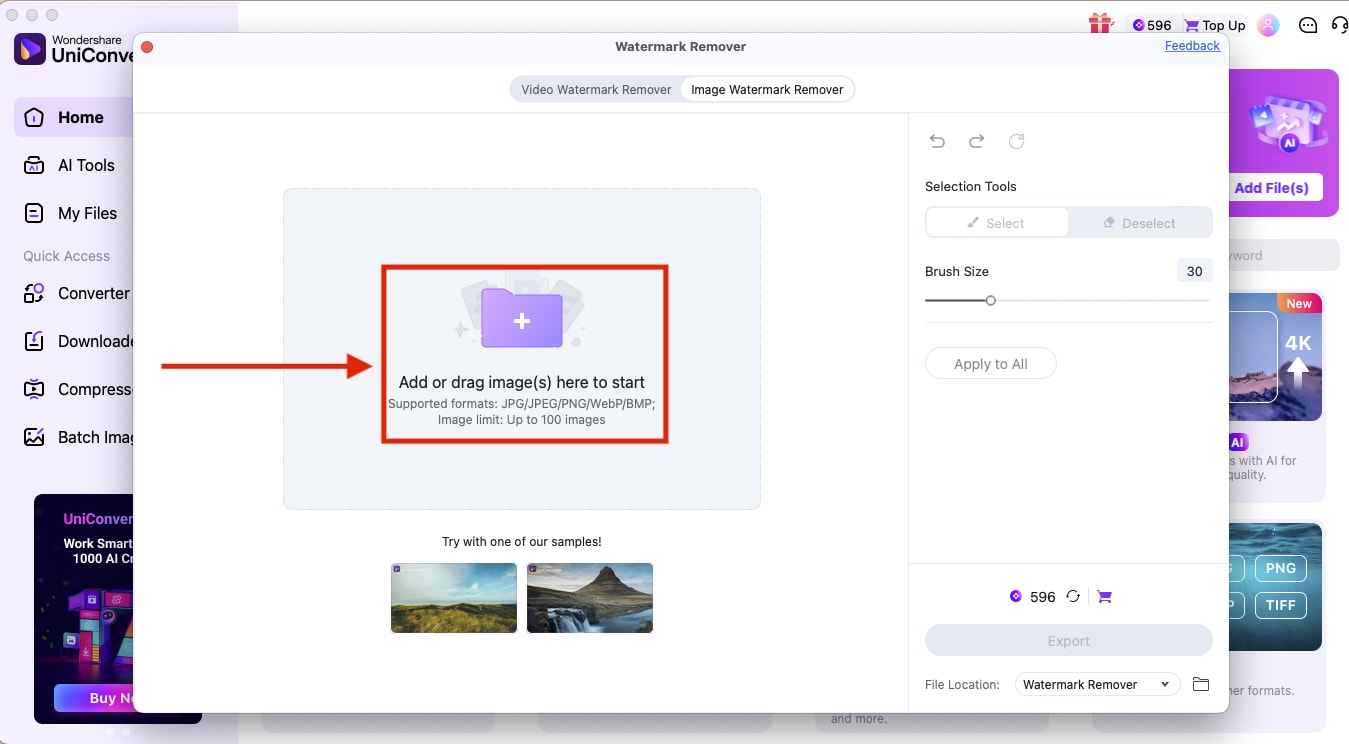The width and height of the screenshot is (1349, 744).
Task: Adjust the Brush Size slider handle
Action: (x=991, y=300)
